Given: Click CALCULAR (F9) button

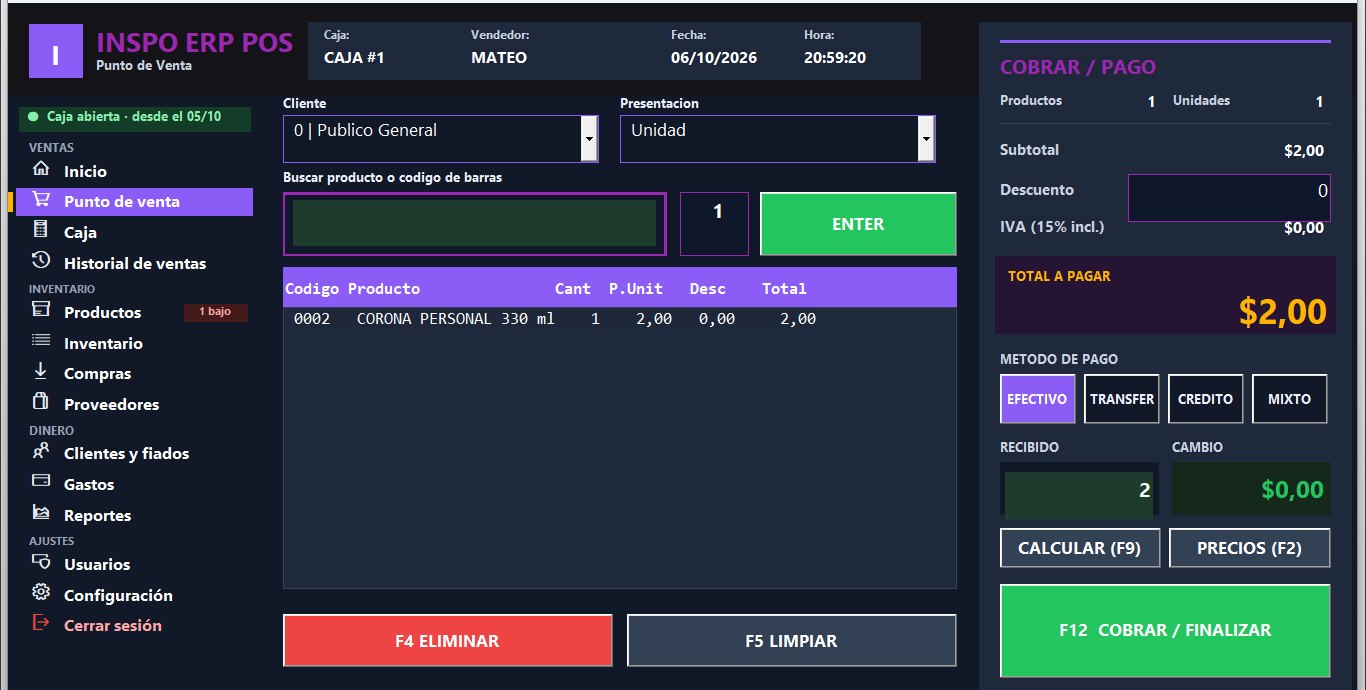Looking at the screenshot, I should [1080, 548].
